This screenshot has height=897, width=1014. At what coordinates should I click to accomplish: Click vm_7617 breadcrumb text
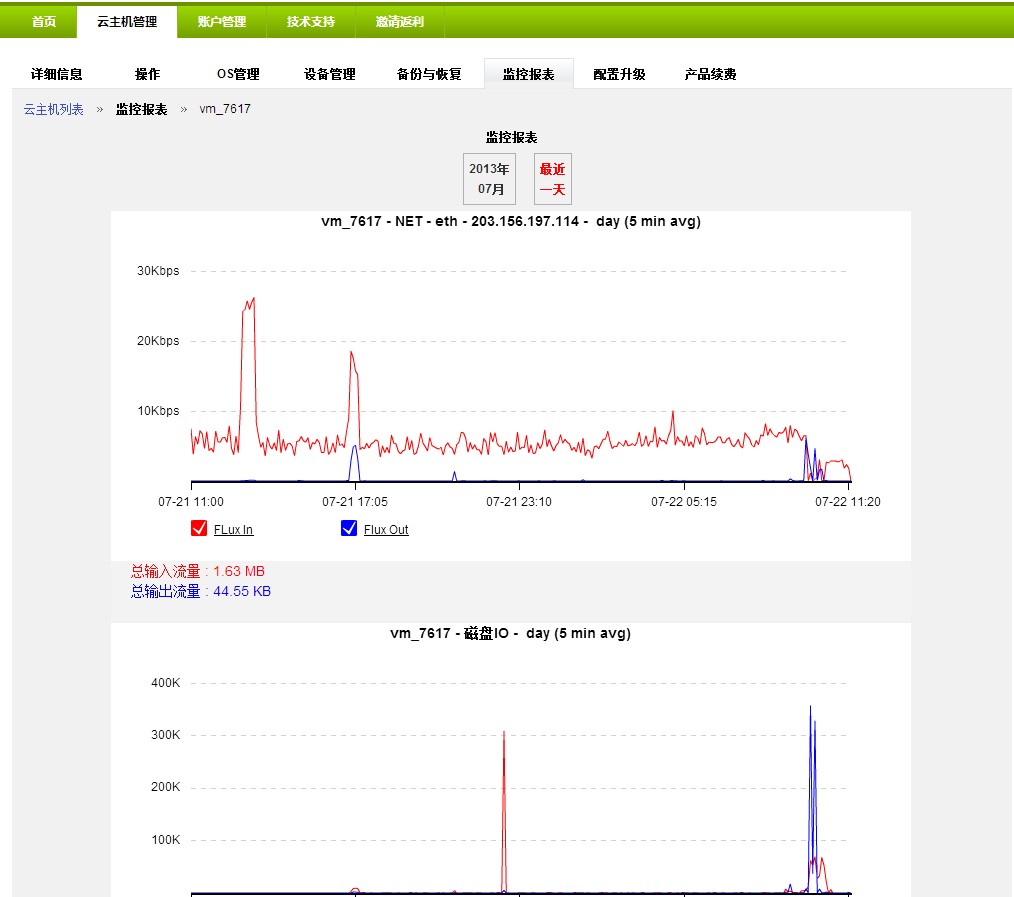[225, 109]
